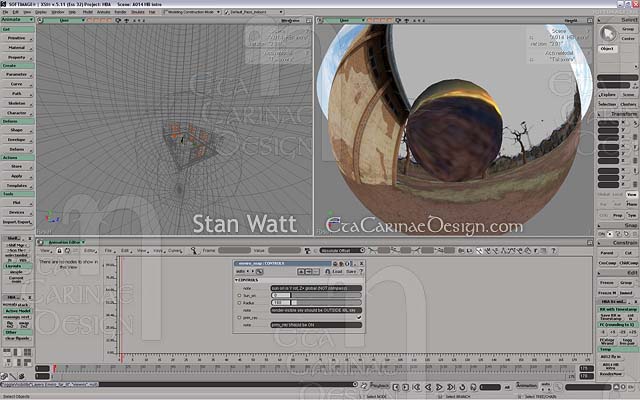
Task: Click the Save preset icon in the Controls dialog
Action: point(352,271)
